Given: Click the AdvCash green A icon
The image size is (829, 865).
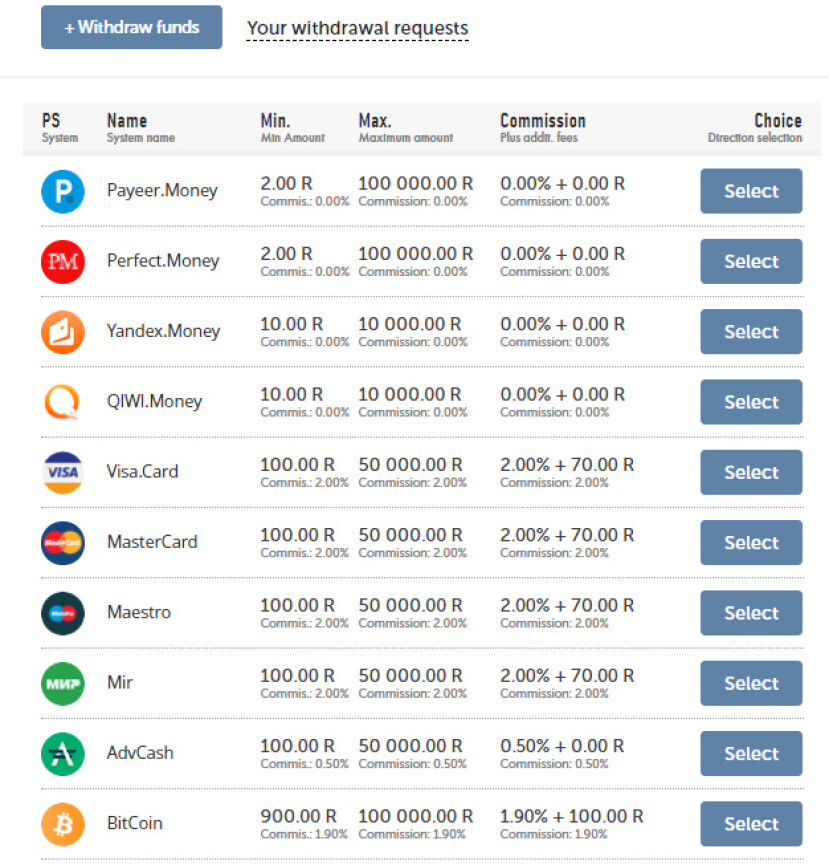Looking at the screenshot, I should pos(63,754).
